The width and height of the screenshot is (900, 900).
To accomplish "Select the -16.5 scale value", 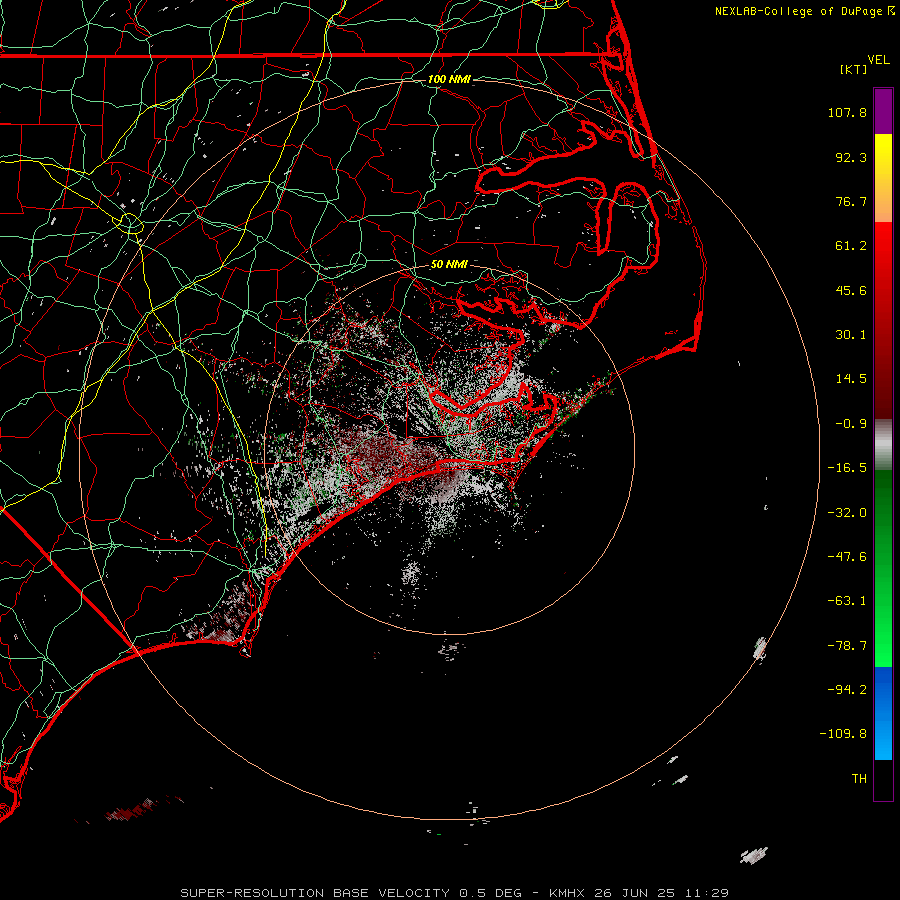I will click(x=847, y=468).
